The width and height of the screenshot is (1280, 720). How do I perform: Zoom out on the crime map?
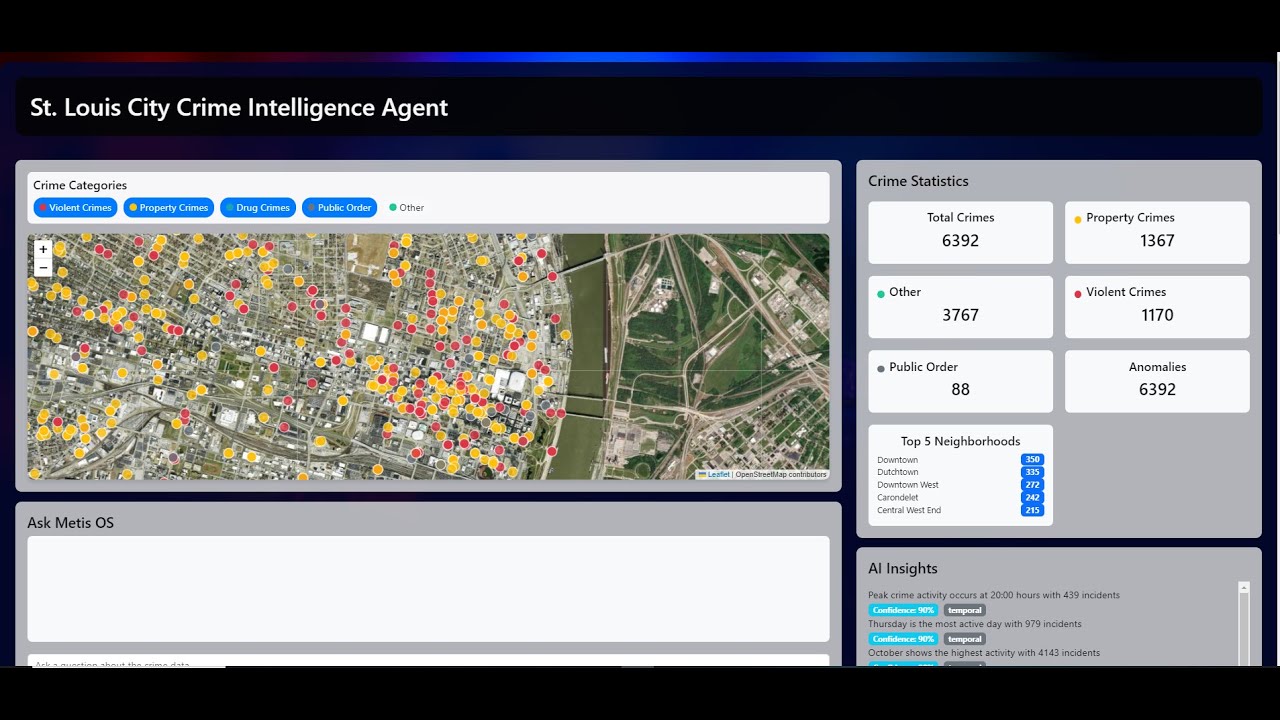[x=43, y=267]
